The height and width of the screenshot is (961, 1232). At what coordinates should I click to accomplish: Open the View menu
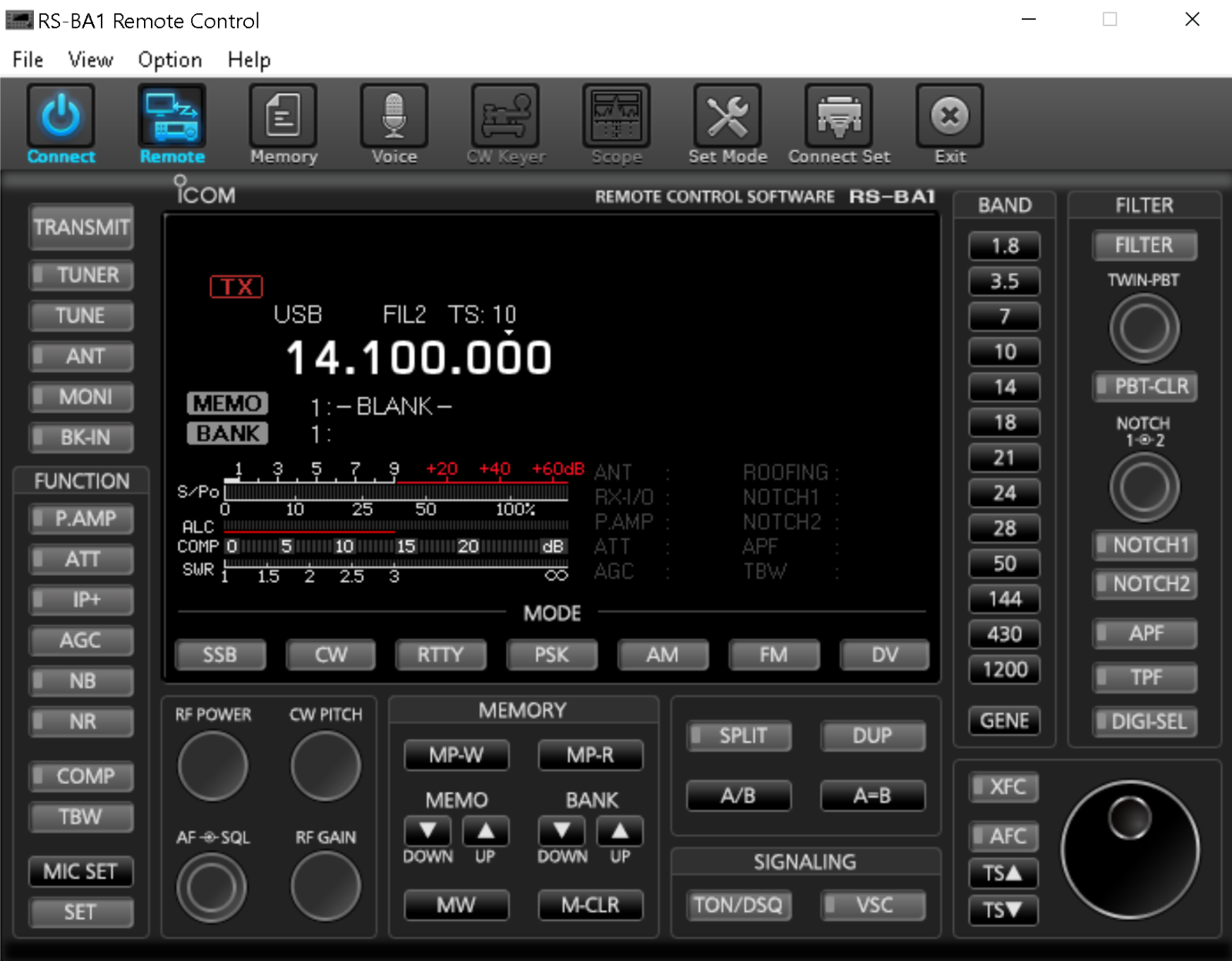click(x=90, y=59)
